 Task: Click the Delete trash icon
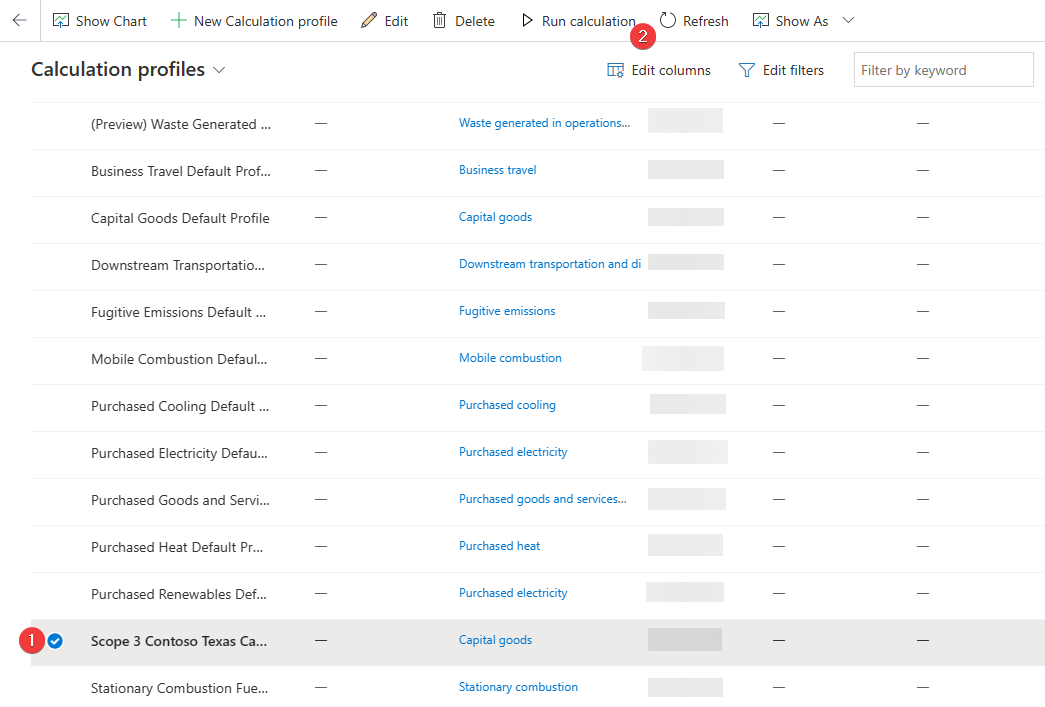point(438,20)
